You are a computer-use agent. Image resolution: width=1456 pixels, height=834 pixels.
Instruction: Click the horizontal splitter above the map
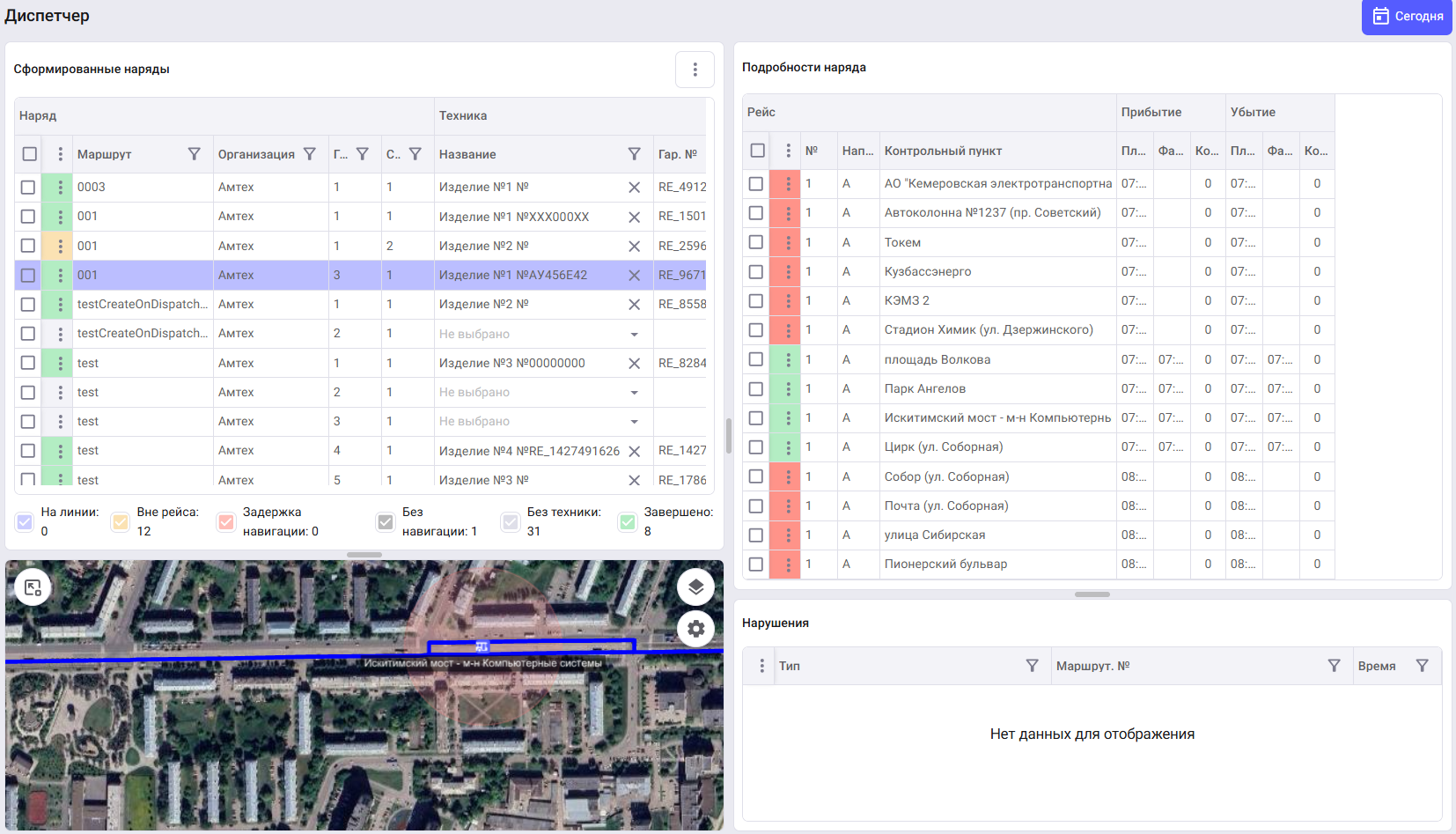coord(364,555)
